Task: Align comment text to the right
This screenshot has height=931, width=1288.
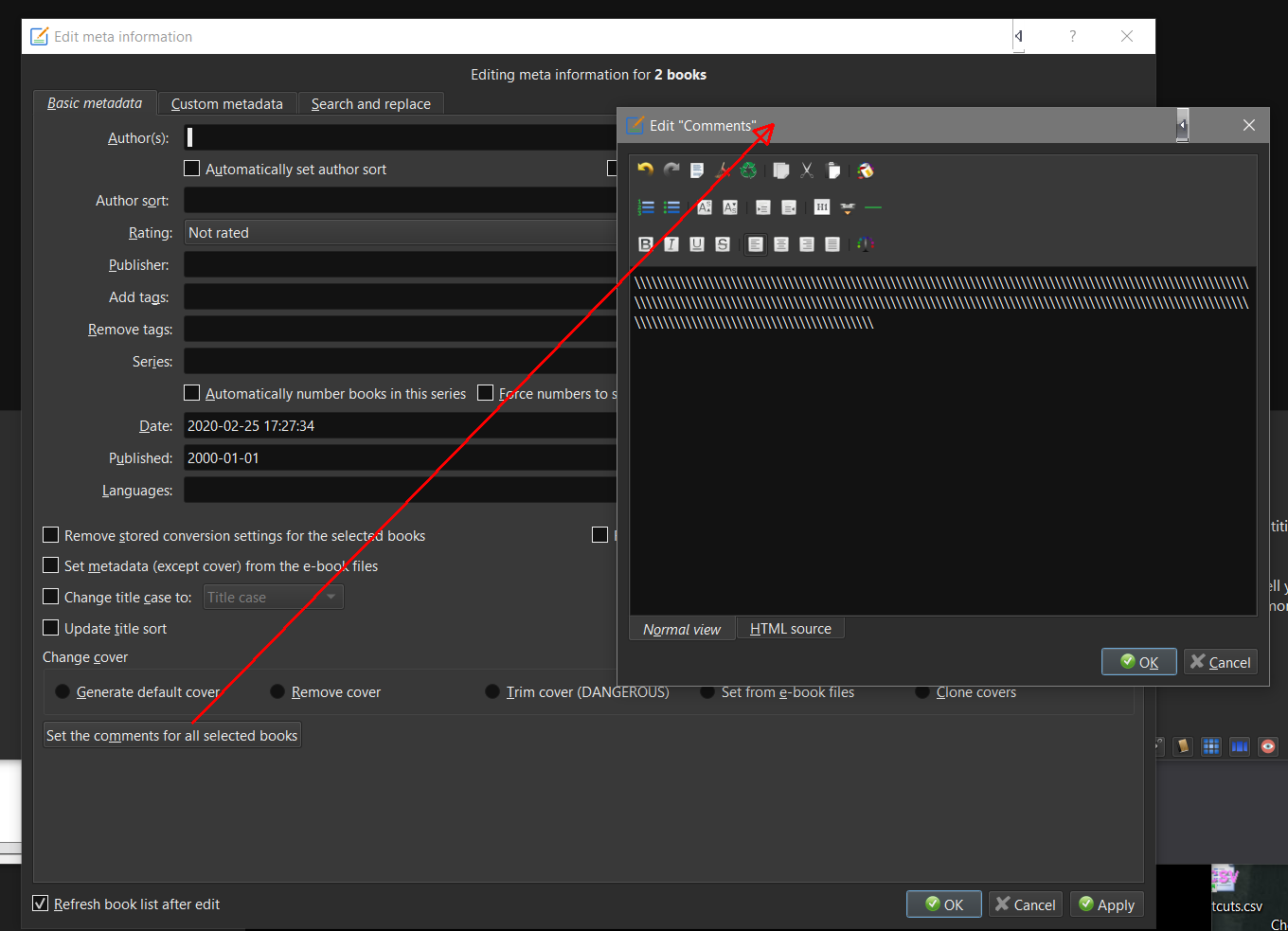Action: pyautogui.click(x=807, y=244)
